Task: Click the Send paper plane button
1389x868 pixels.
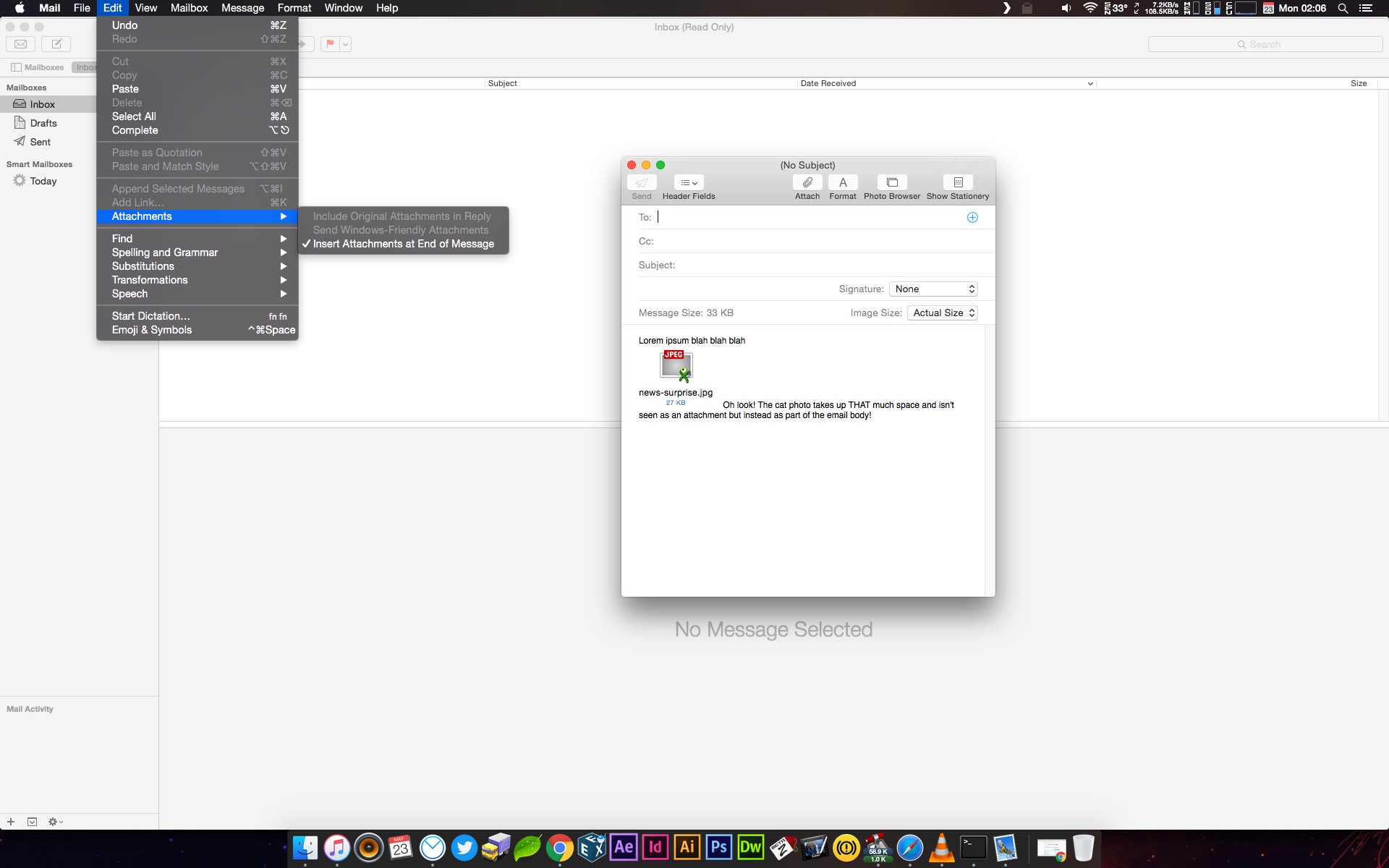Action: pos(641,183)
